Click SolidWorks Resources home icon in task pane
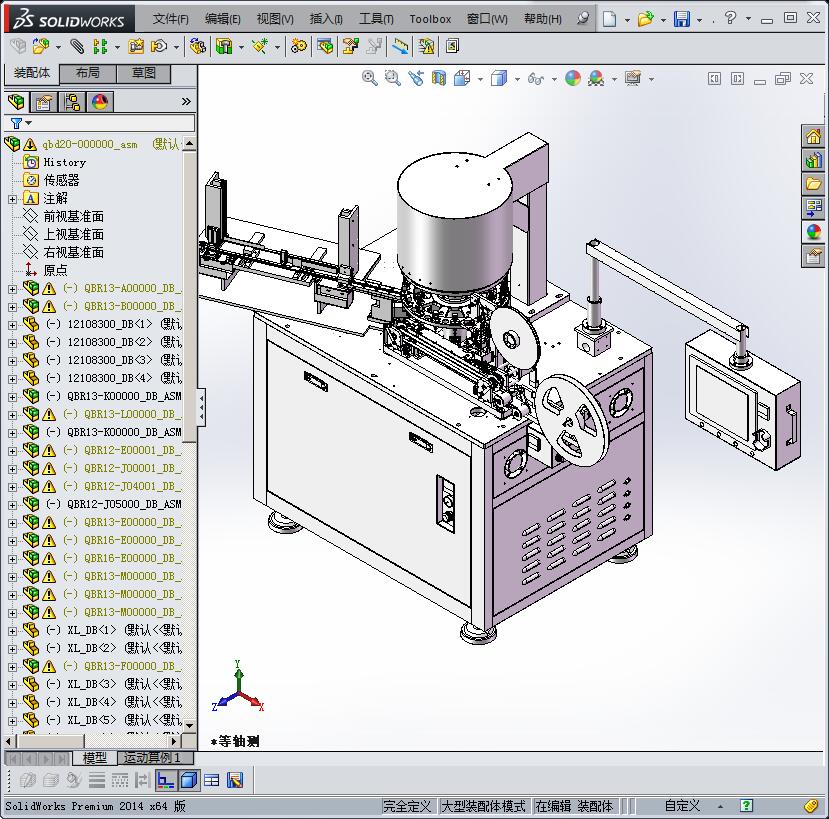 point(813,136)
